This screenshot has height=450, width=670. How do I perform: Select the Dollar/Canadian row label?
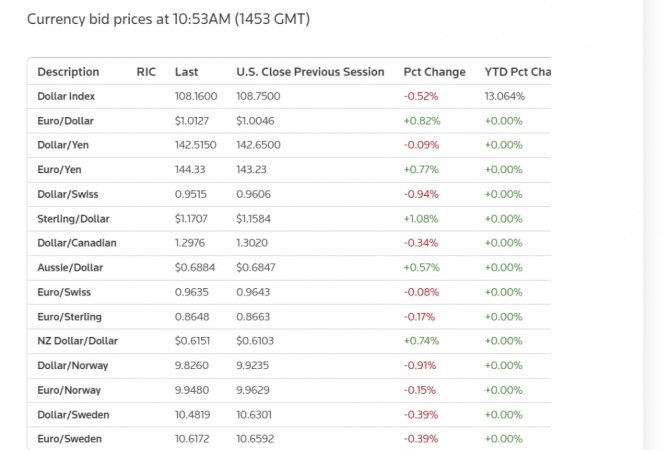tap(77, 243)
